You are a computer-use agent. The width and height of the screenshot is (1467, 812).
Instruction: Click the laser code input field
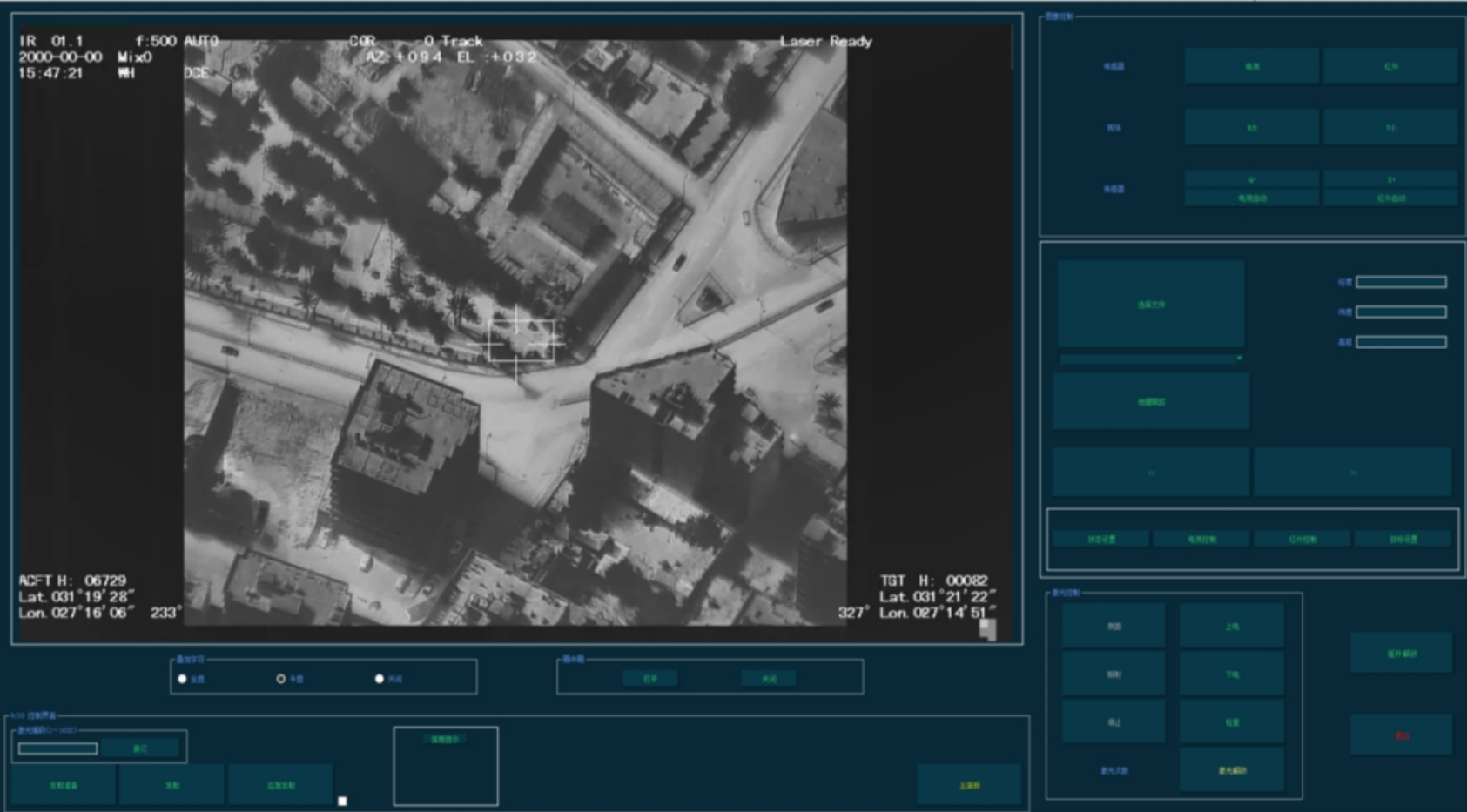(x=57, y=748)
